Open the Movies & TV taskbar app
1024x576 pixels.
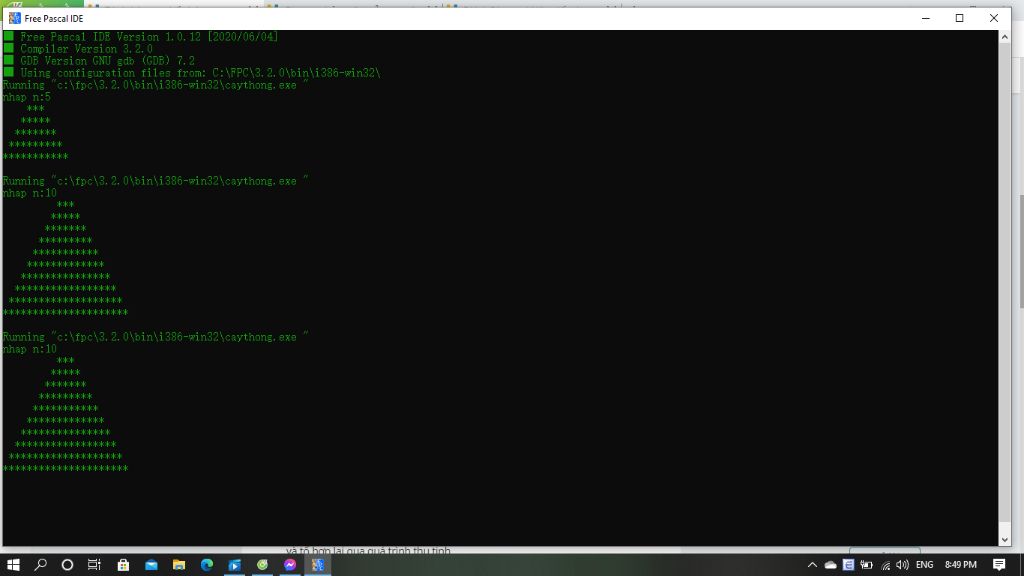click(x=234, y=565)
